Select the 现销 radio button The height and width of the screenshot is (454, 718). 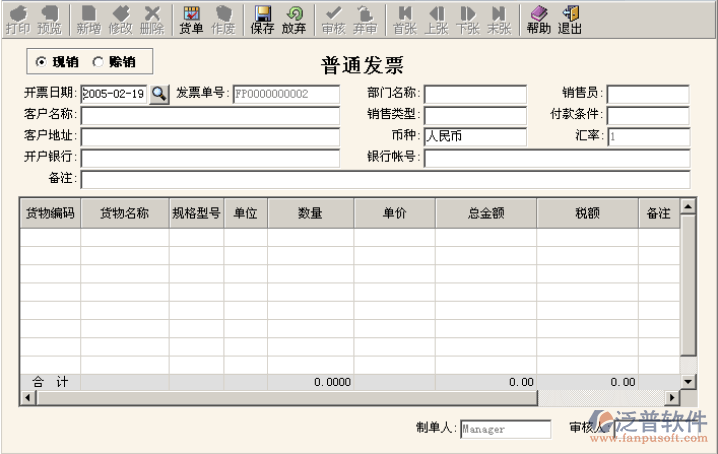41,62
